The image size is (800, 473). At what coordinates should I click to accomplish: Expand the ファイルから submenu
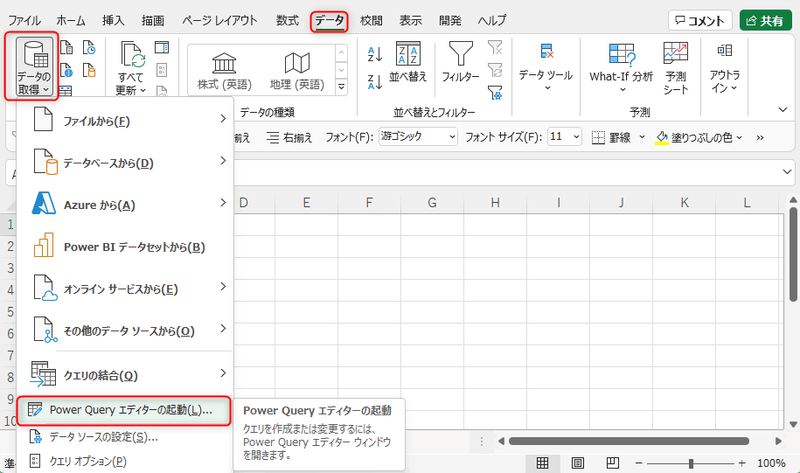(124, 121)
